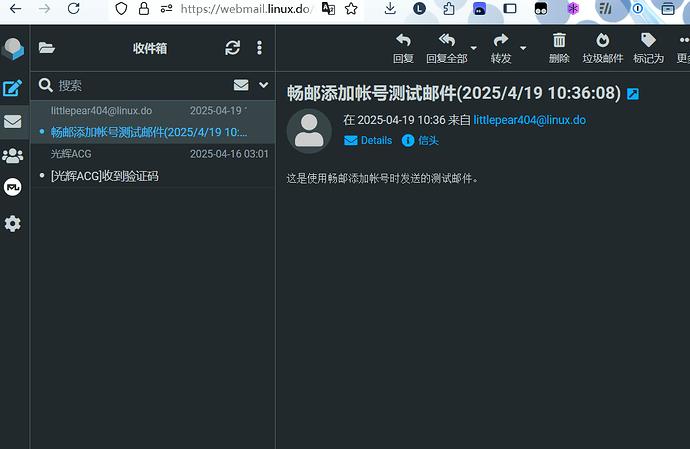Forward message with 转发 button
The image size is (690, 449).
point(501,48)
